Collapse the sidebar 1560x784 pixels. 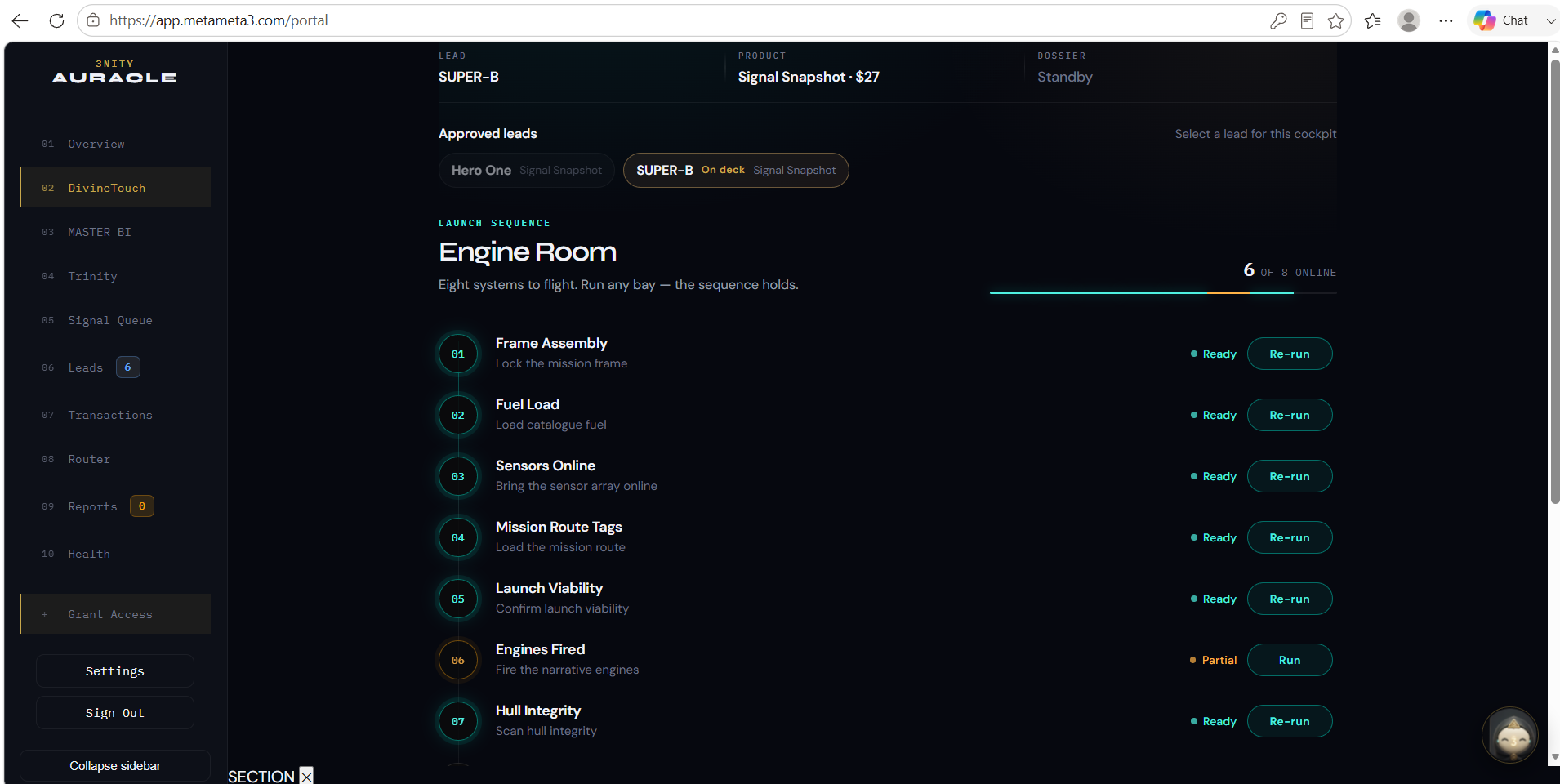pyautogui.click(x=115, y=766)
